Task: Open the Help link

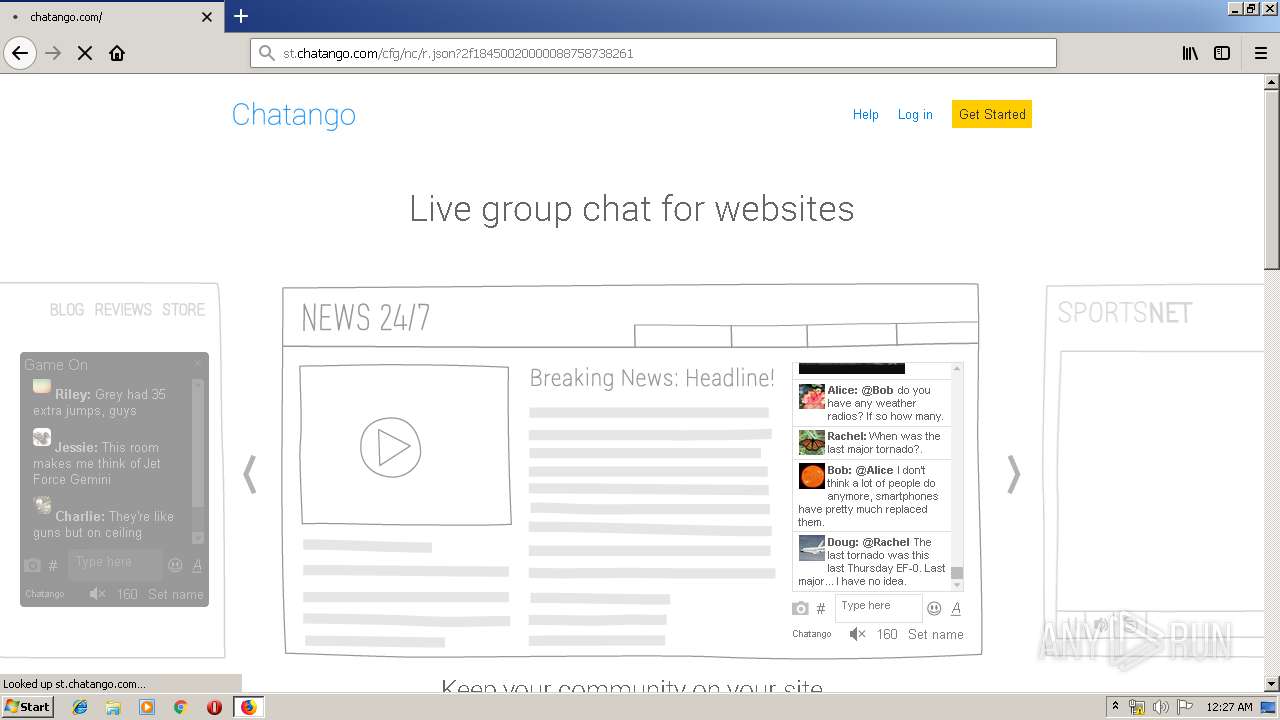Action: tap(865, 115)
